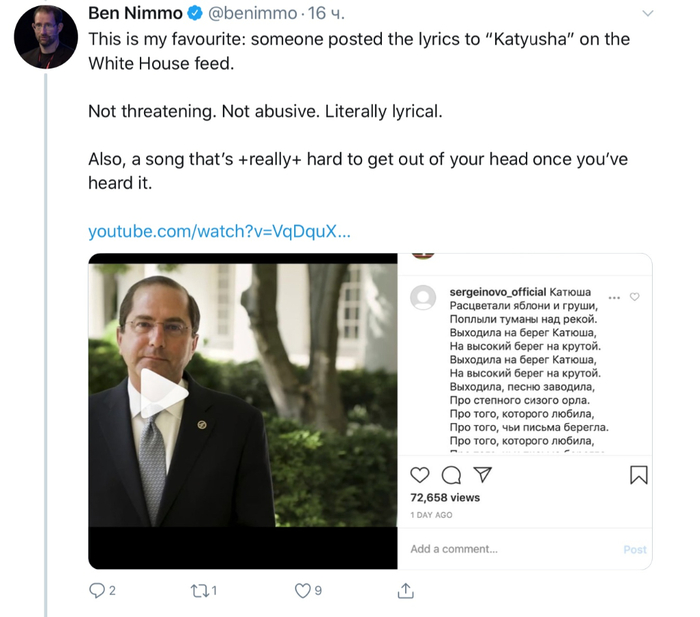700x617 pixels.
Task: Share Instagram post via paper plane icon
Action: [482, 475]
